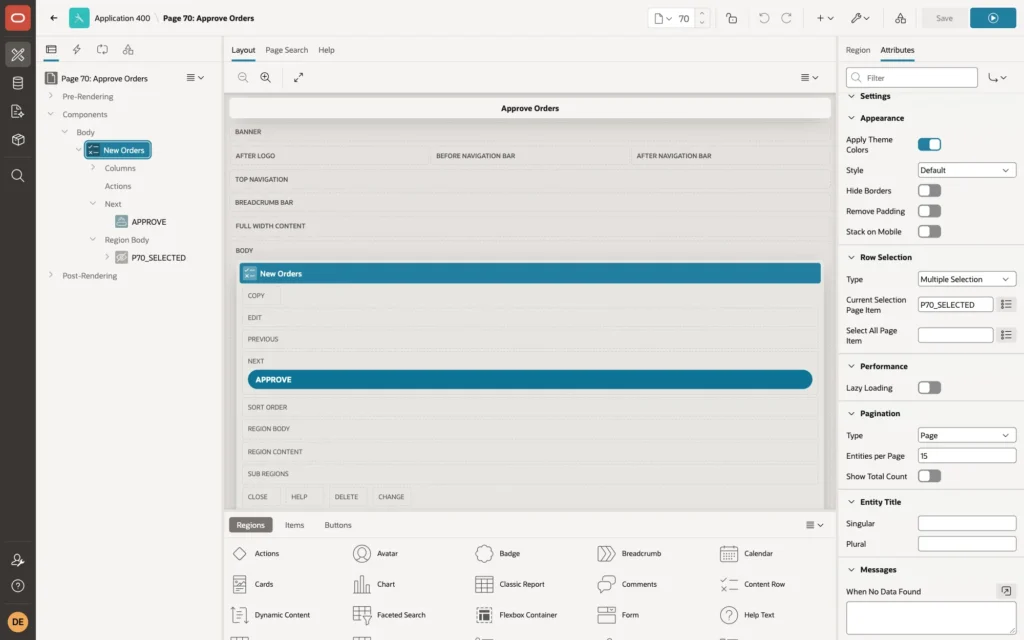
Task: Zoom in the layout view
Action: [266, 77]
